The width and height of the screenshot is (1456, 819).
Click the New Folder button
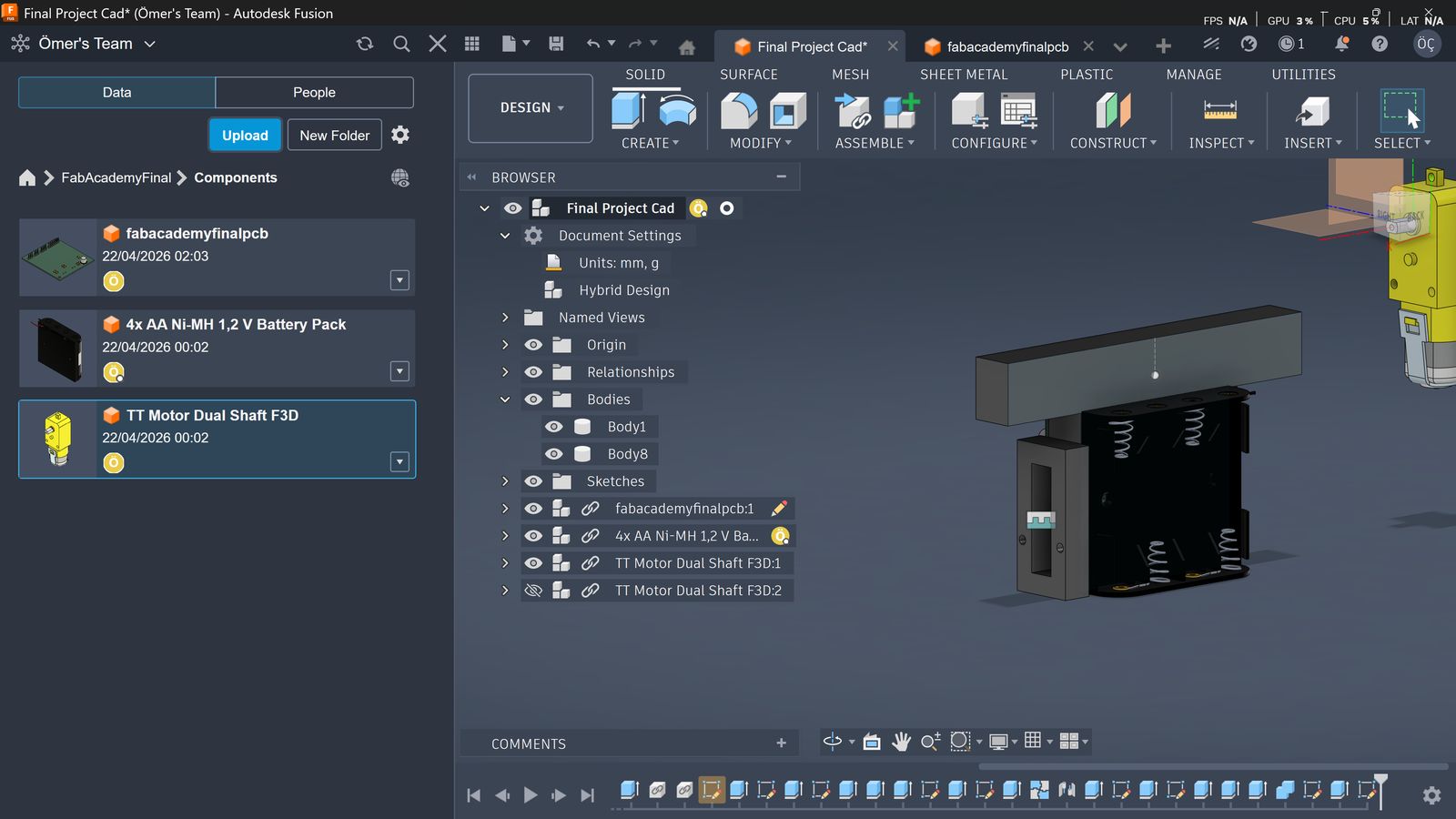point(335,135)
